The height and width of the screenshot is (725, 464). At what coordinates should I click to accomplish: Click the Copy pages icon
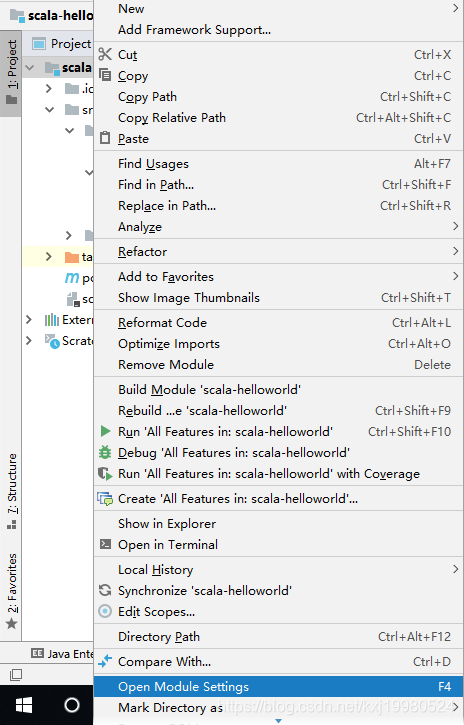[105, 75]
